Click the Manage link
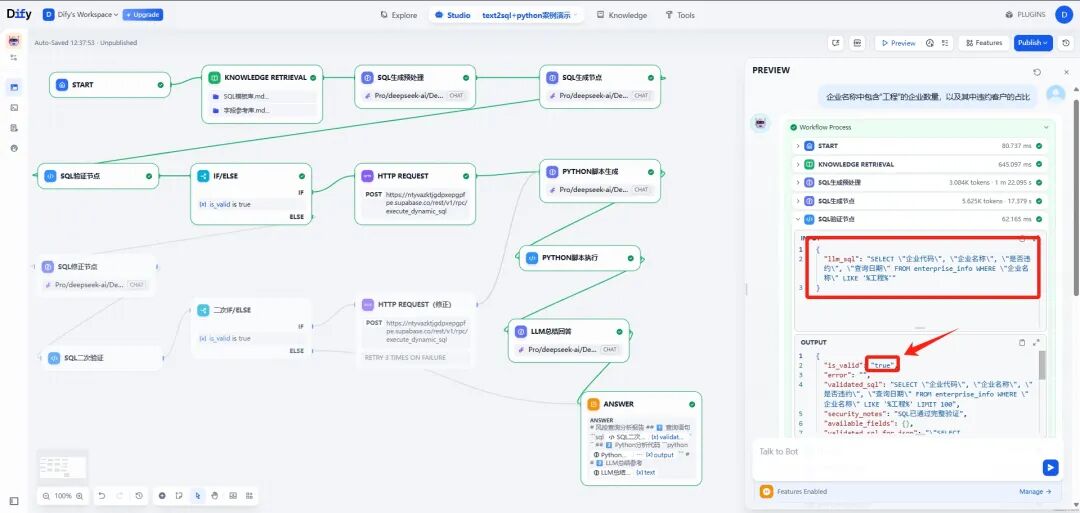 (1035, 492)
